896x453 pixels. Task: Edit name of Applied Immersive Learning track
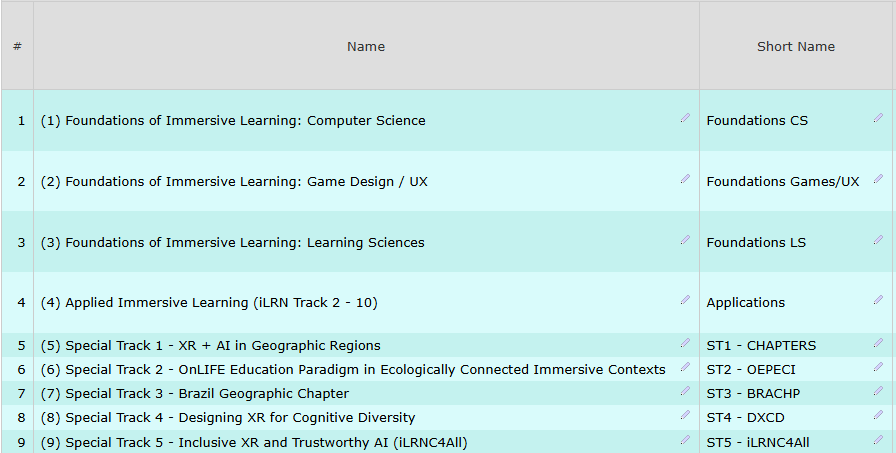tap(685, 299)
